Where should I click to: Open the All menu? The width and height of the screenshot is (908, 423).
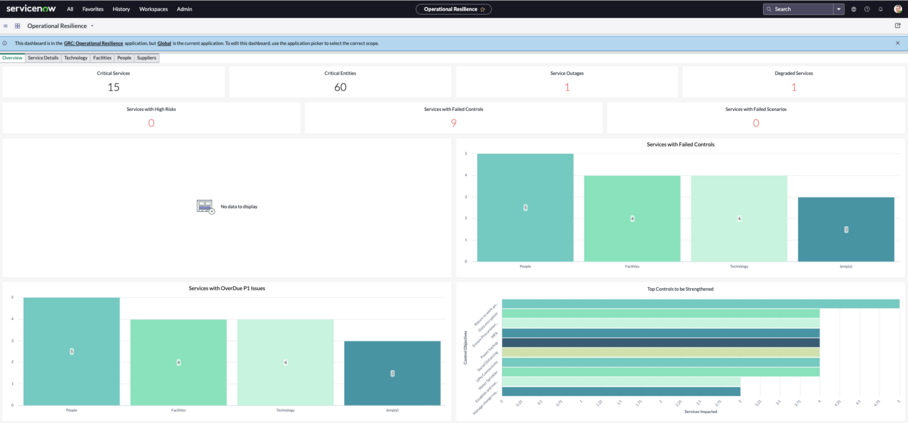70,9
